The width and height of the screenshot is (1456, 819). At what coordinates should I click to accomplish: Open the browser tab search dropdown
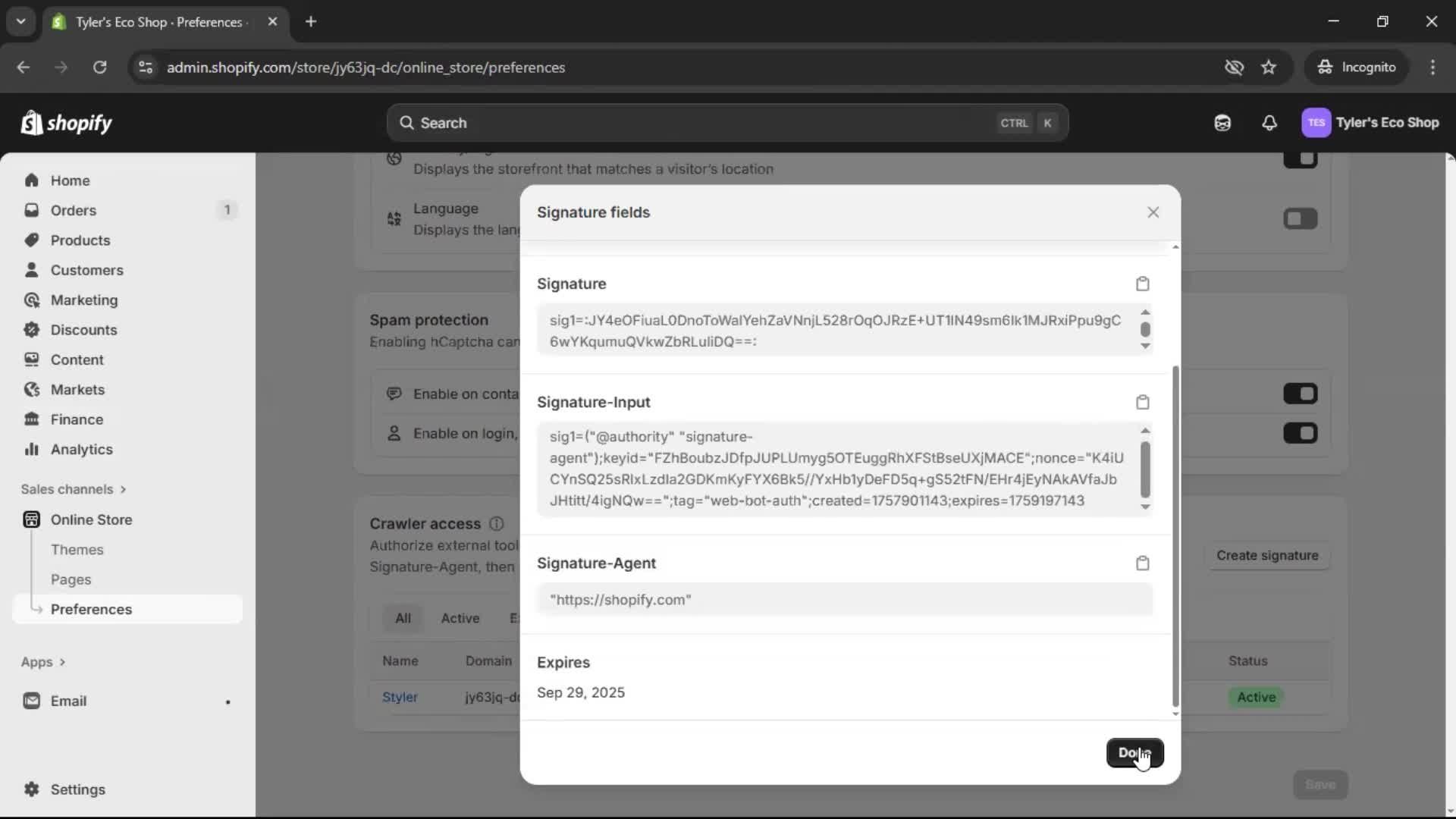coord(21,21)
